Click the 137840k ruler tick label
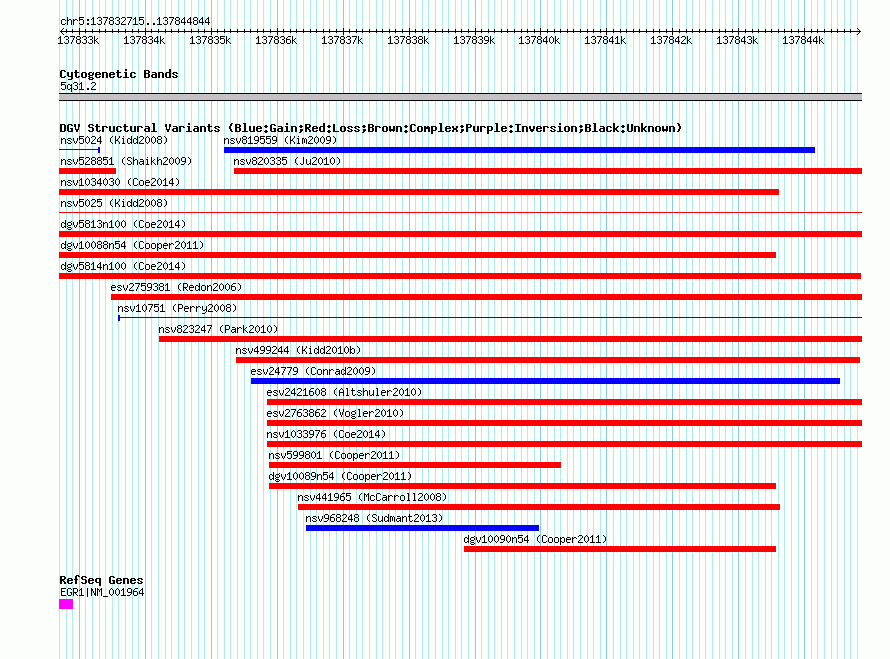 coord(539,40)
